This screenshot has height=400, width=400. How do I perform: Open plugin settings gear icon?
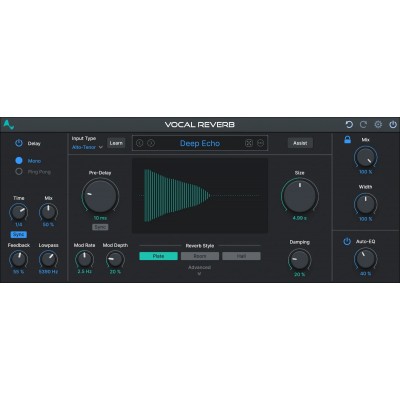378,125
